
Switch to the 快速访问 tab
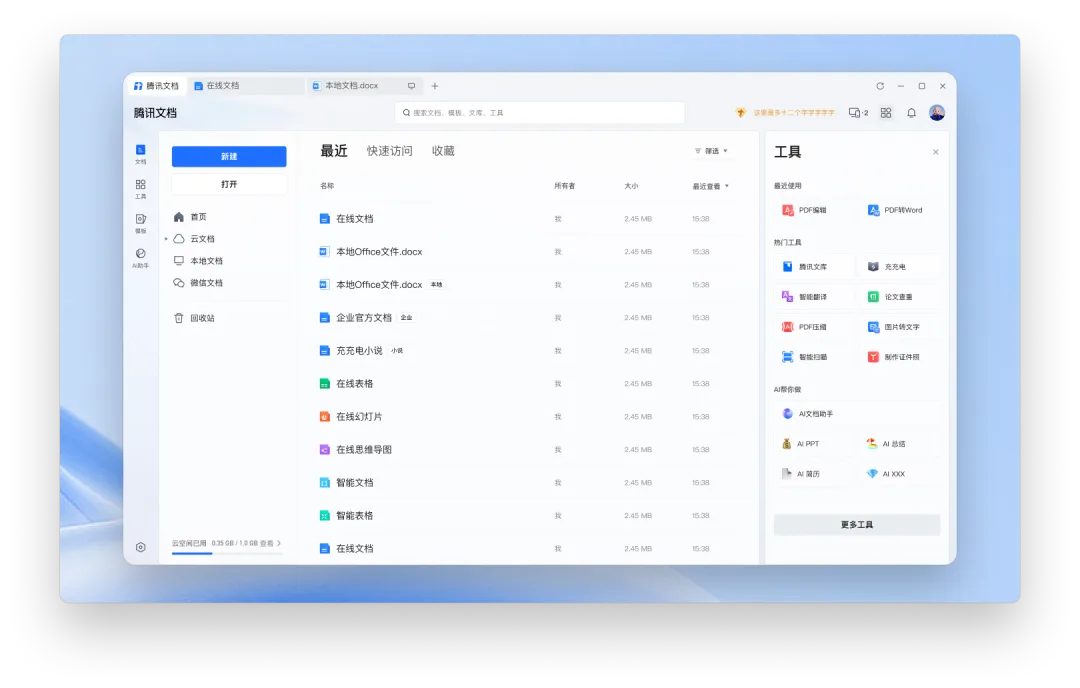(x=389, y=151)
